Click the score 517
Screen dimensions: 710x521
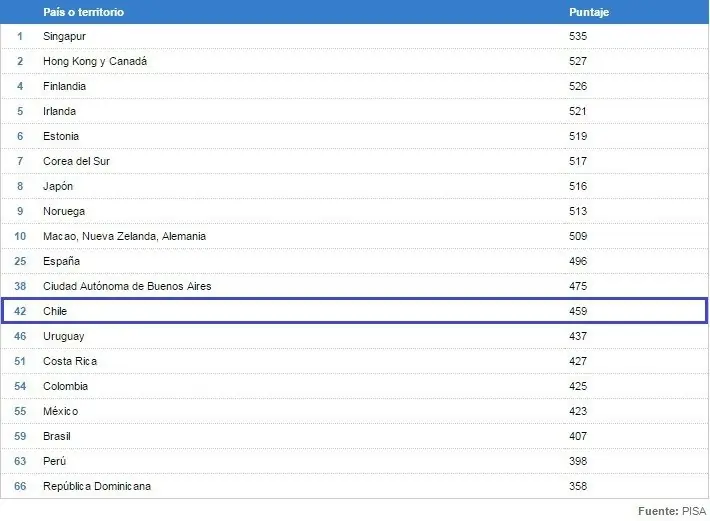pos(578,161)
